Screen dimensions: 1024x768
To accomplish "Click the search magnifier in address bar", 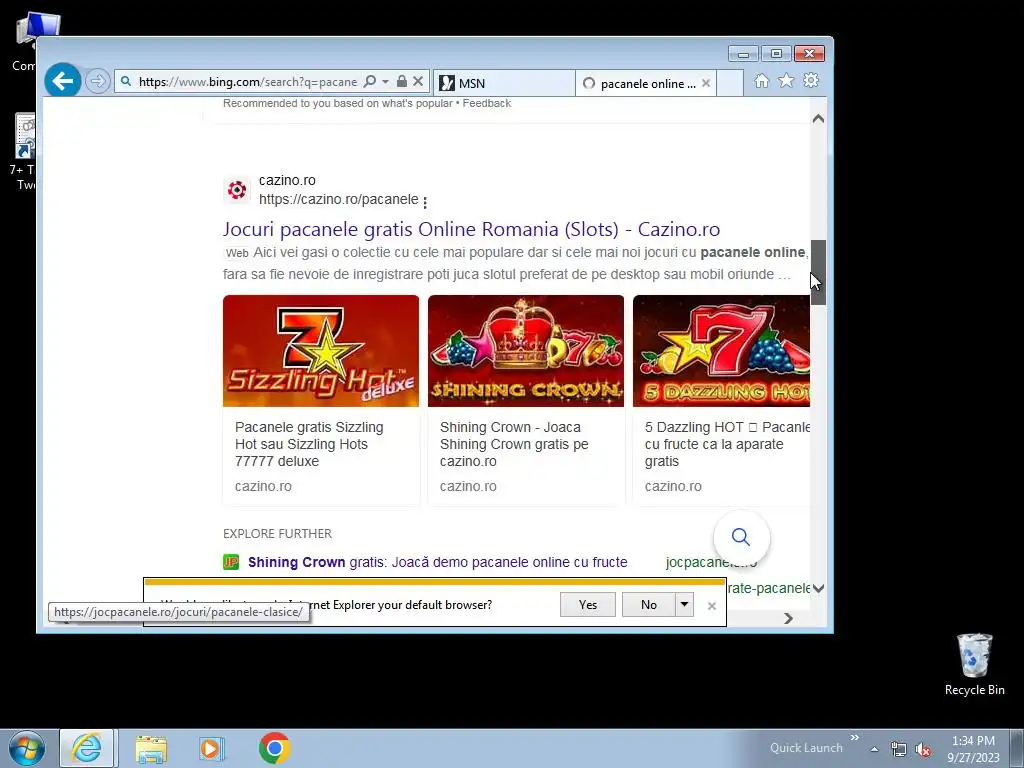I will (x=370, y=82).
